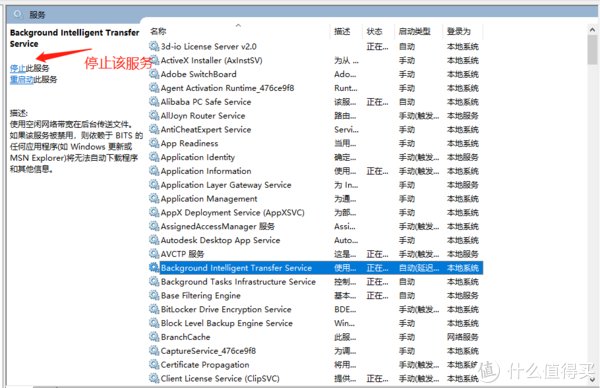Screen dimensions: 600x388
Task: Click the Application Identity service icon
Action: [154, 157]
